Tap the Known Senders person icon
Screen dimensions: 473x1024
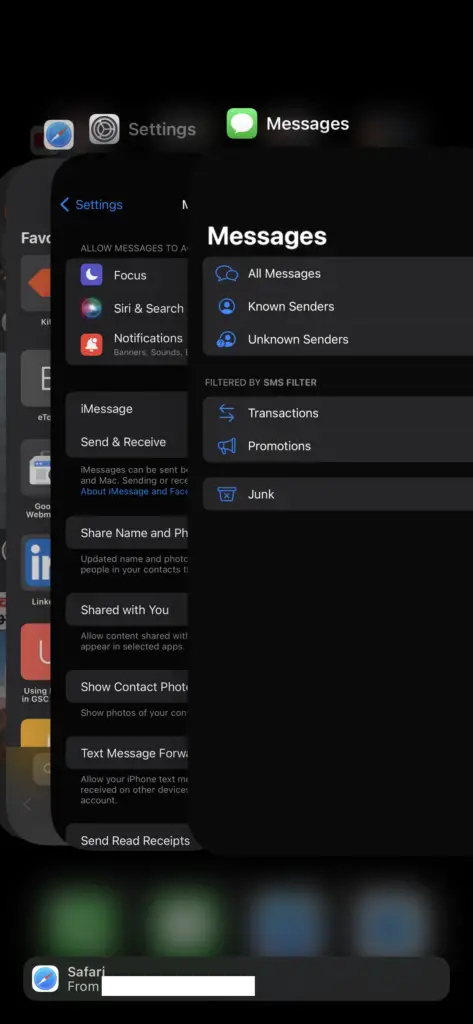(227, 306)
